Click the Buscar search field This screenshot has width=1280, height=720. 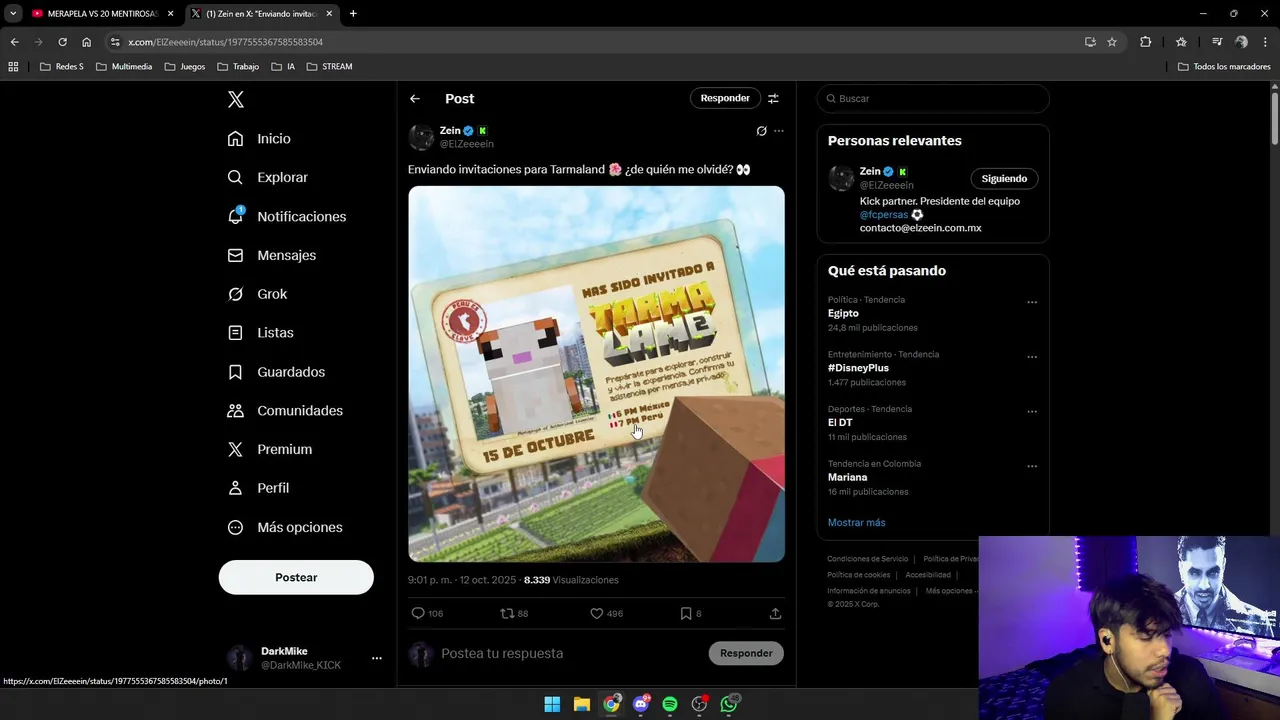[x=933, y=98]
